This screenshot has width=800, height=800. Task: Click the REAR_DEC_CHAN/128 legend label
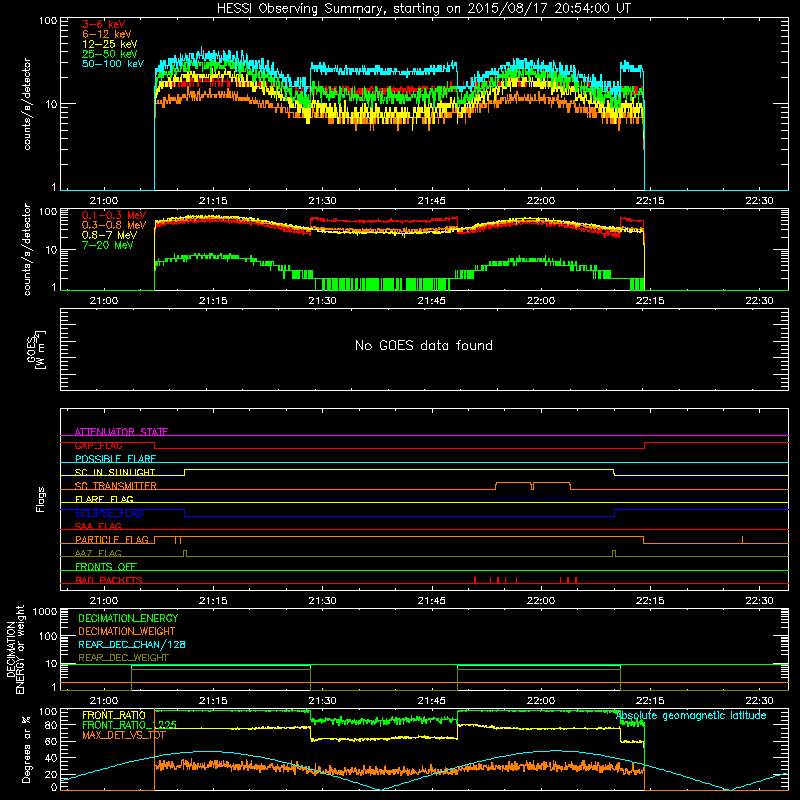(132, 645)
